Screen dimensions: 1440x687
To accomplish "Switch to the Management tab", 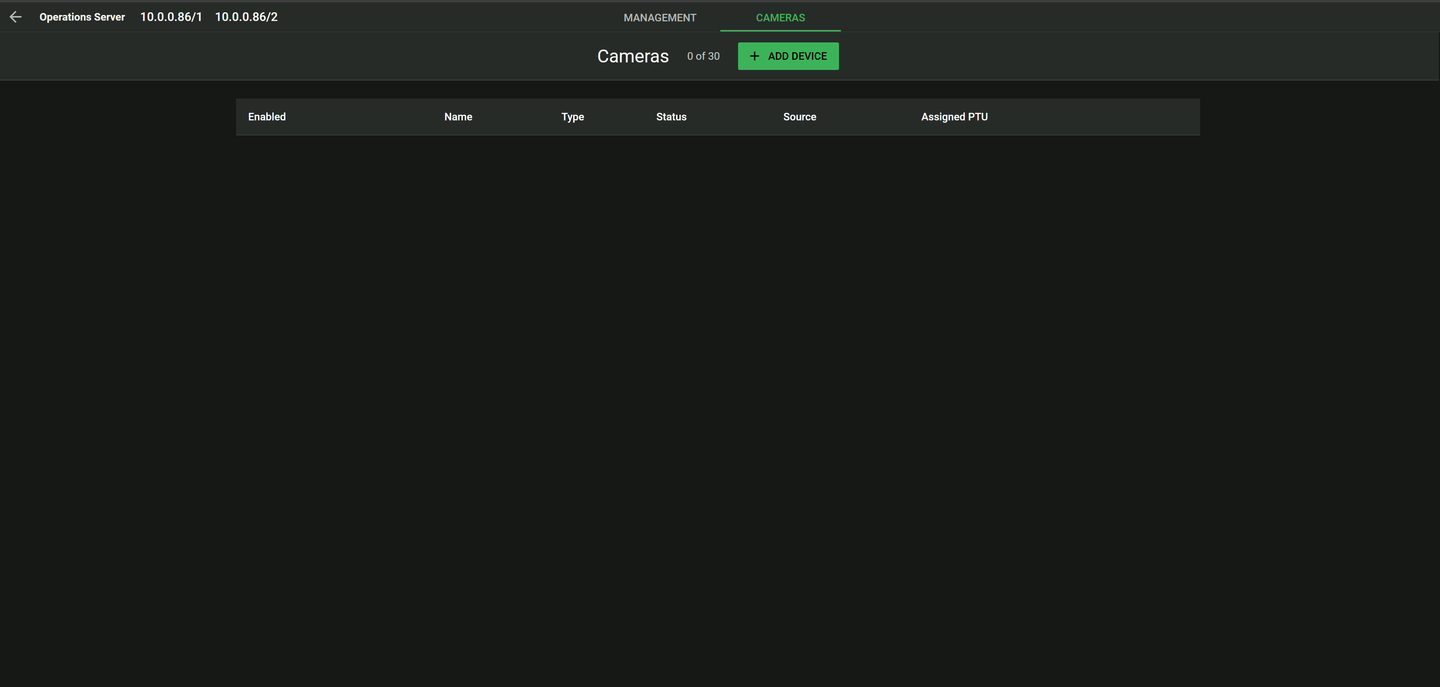I will tap(660, 18).
